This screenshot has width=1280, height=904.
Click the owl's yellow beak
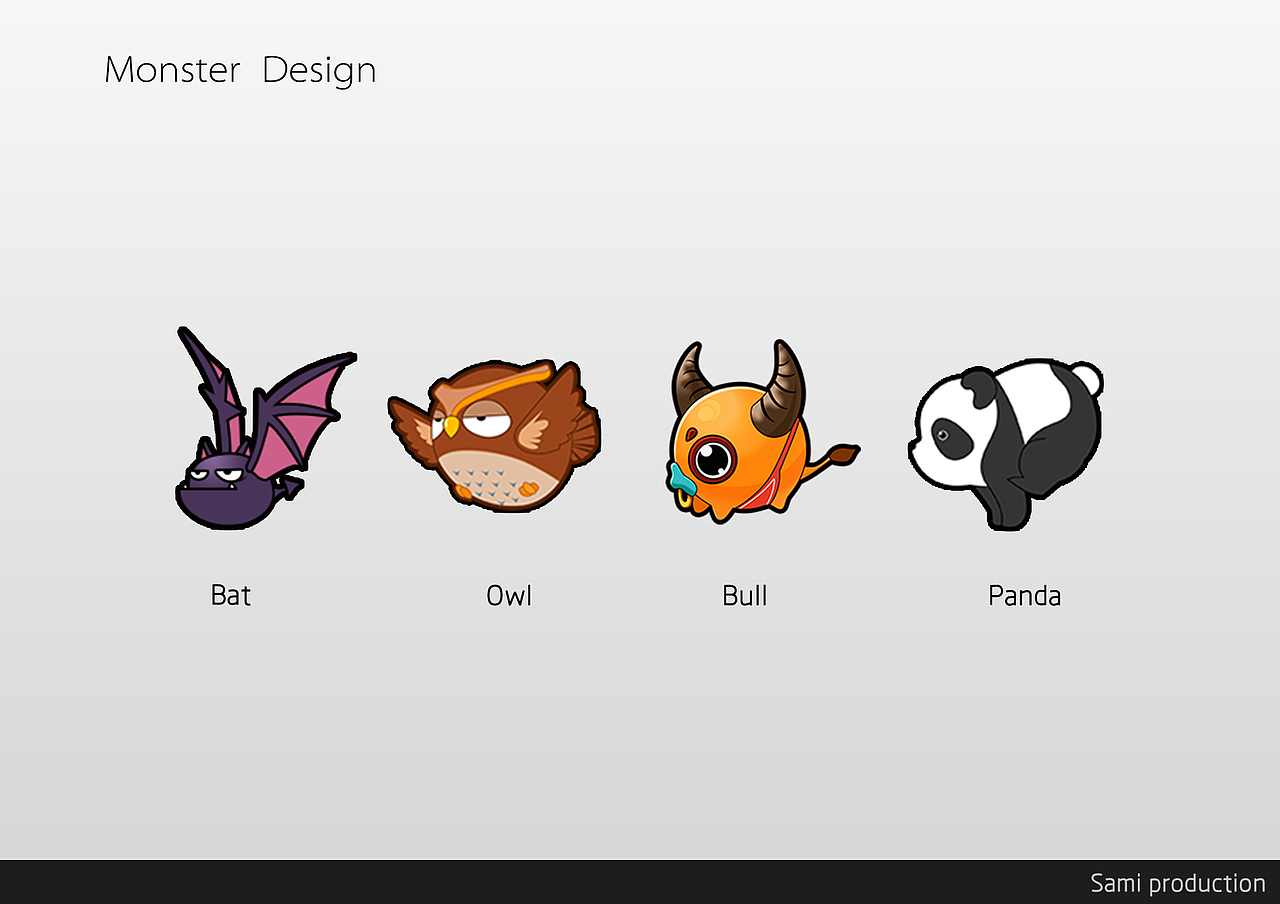[452, 426]
